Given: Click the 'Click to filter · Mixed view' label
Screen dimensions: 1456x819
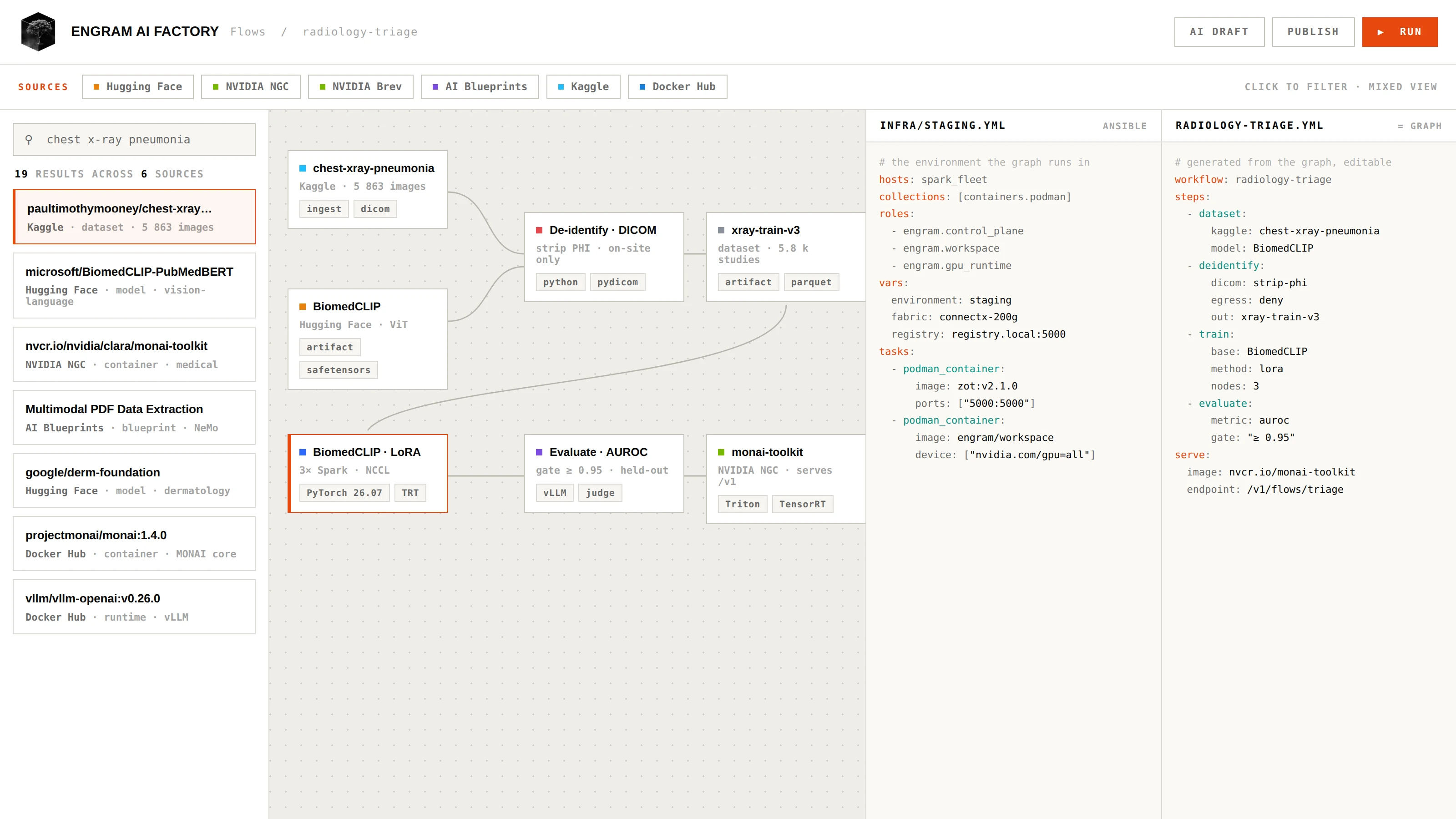Looking at the screenshot, I should coord(1341,86).
